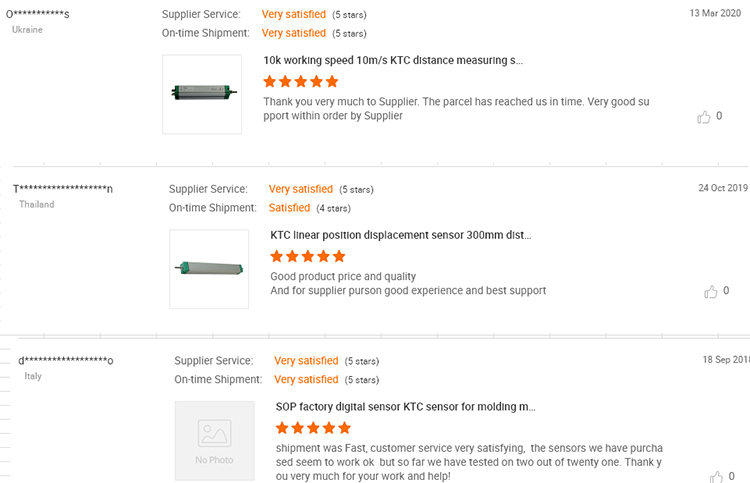Click the 24 Oct 2019 review date

(722, 187)
